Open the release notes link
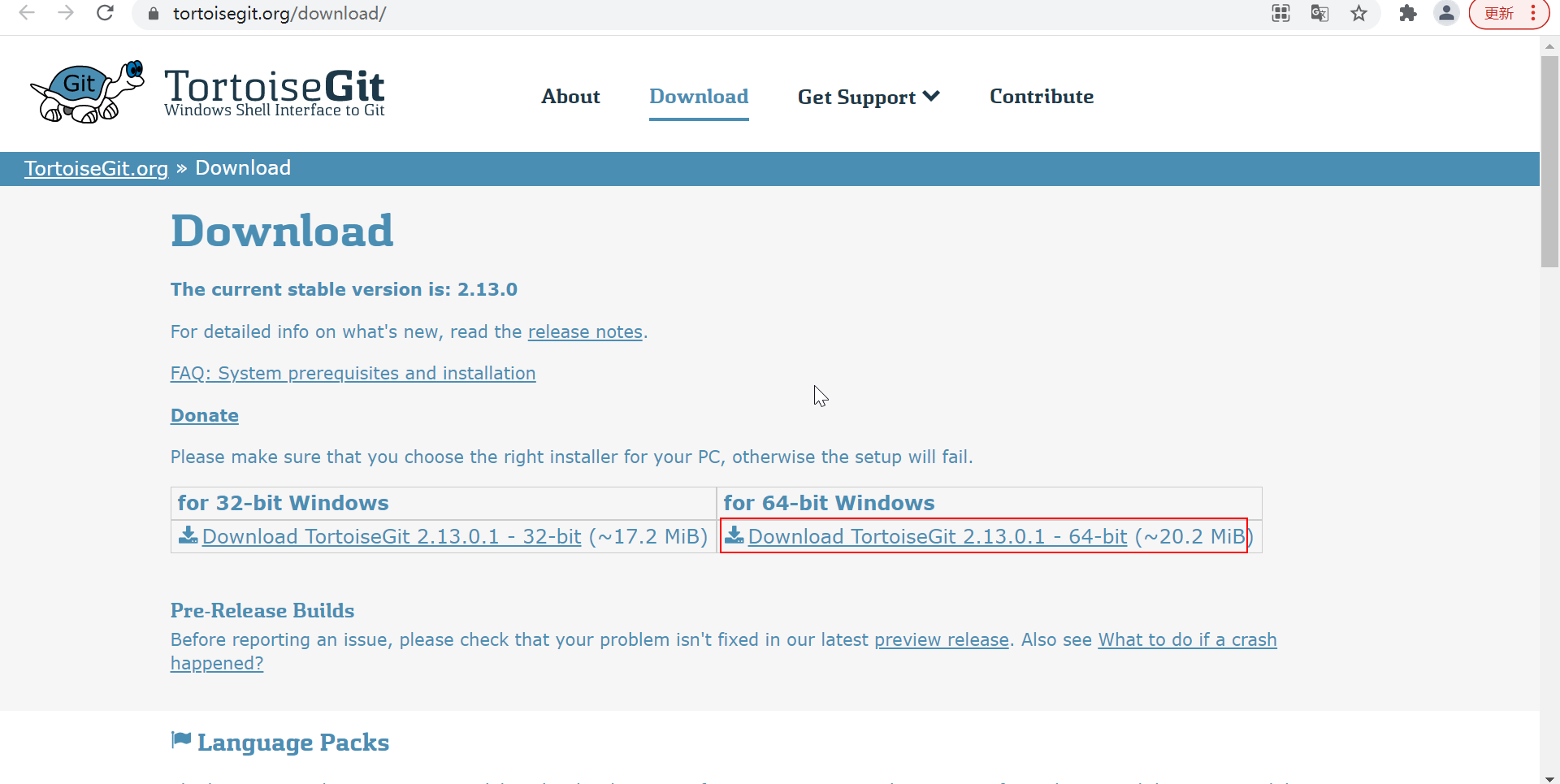Image resolution: width=1560 pixels, height=784 pixels. [x=585, y=331]
